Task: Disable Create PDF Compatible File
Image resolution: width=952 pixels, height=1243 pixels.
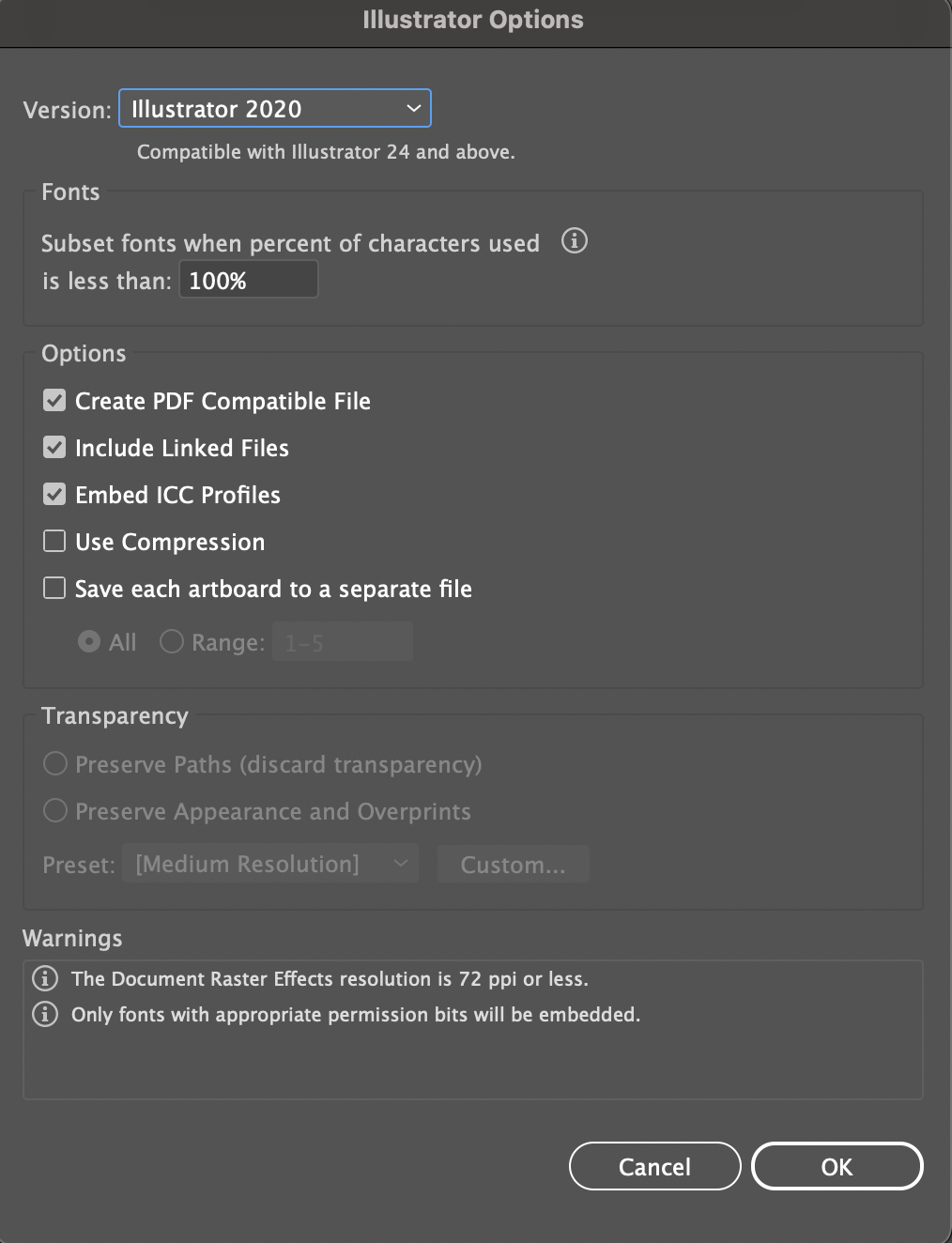Action: (54, 400)
